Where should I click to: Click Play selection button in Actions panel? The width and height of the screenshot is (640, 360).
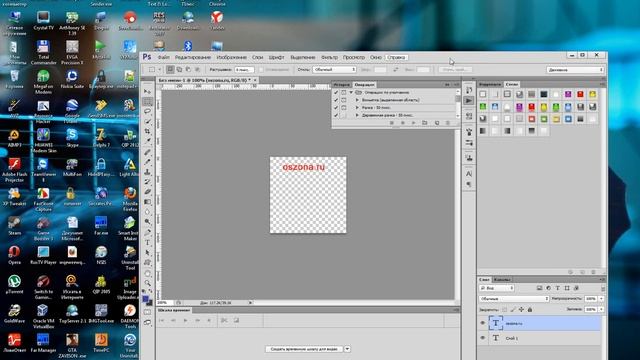point(413,122)
